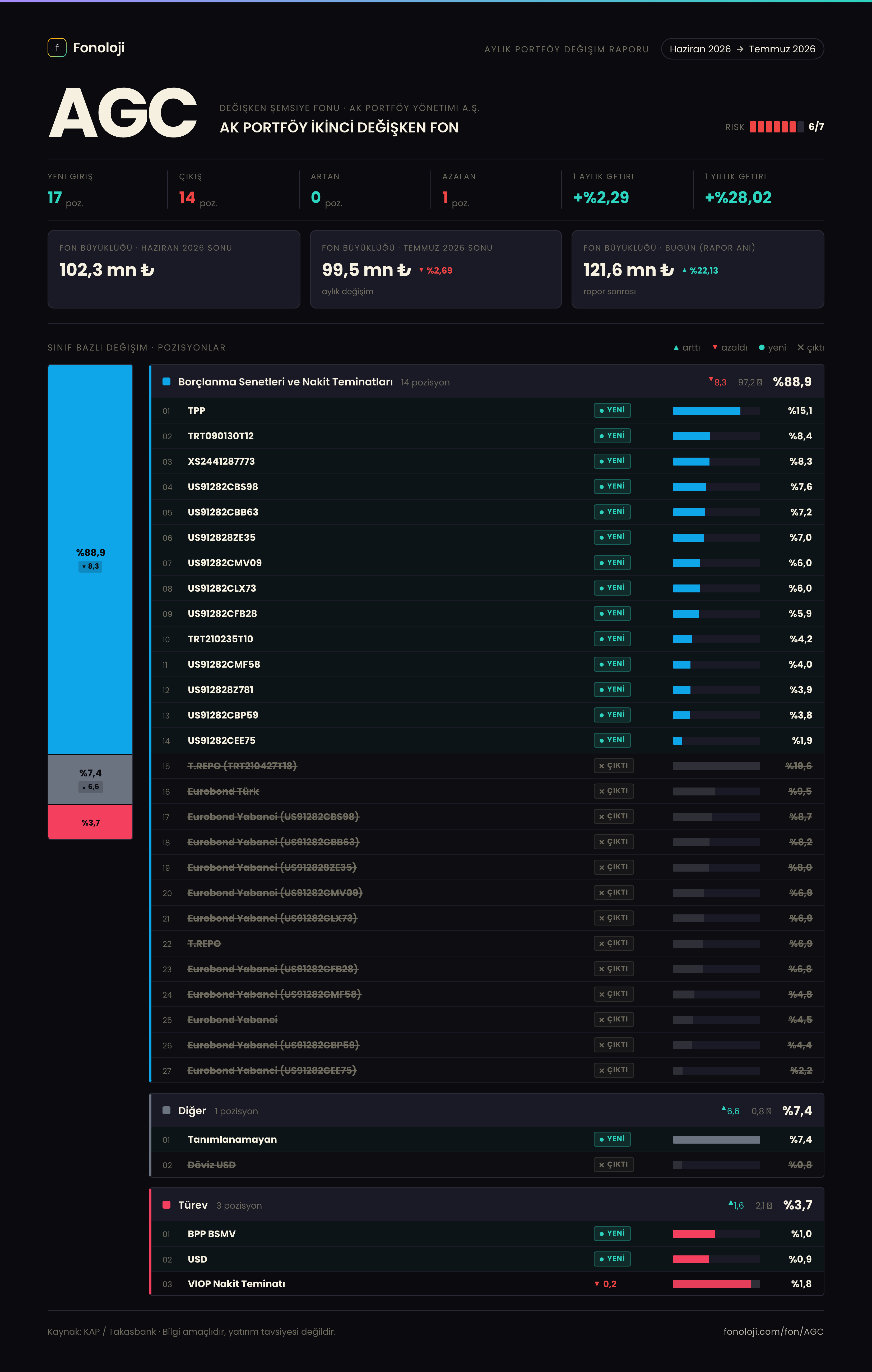
Task: Click the blue Borçlanma Senetleri category square
Action: tap(166, 382)
